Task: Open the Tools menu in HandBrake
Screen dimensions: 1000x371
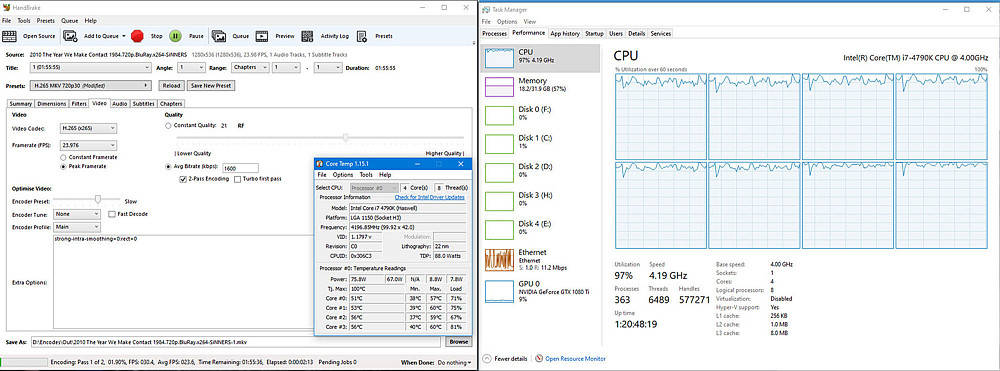Action: [x=24, y=21]
